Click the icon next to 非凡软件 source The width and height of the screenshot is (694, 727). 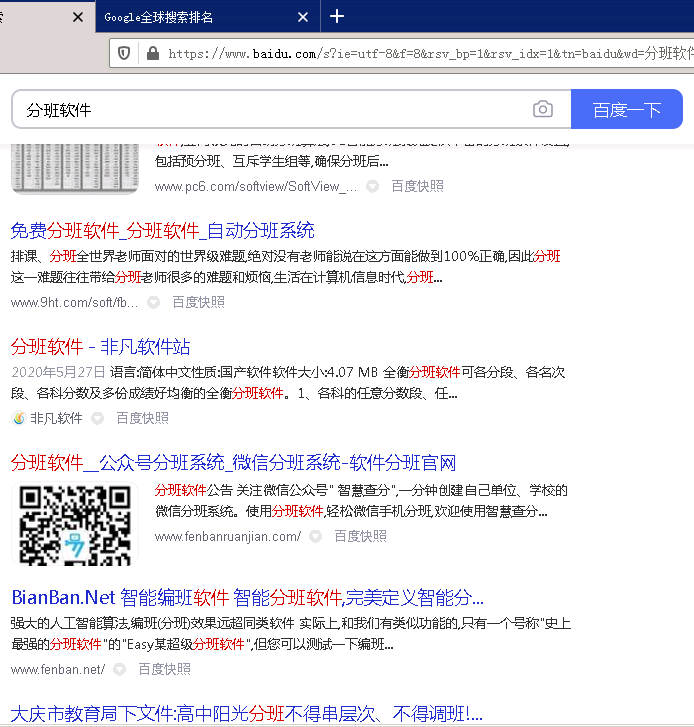[97, 418]
